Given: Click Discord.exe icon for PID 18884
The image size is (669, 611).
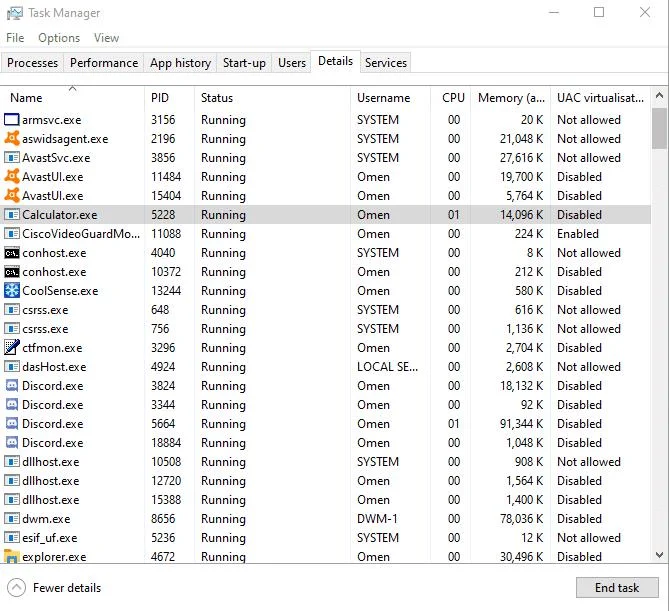Looking at the screenshot, I should click(x=12, y=442).
